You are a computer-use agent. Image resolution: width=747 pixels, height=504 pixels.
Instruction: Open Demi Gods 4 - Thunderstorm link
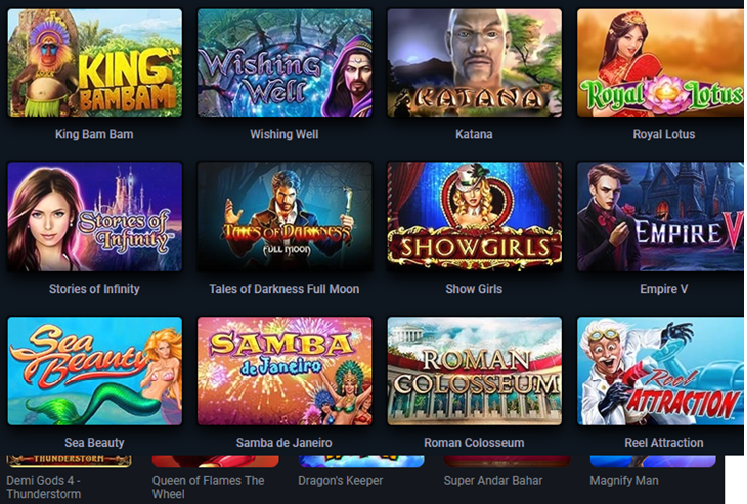point(44,487)
